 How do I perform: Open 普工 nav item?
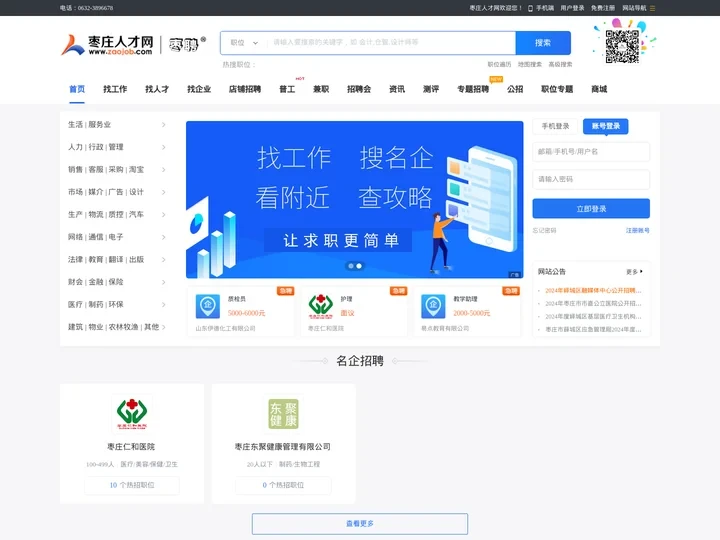click(287, 89)
